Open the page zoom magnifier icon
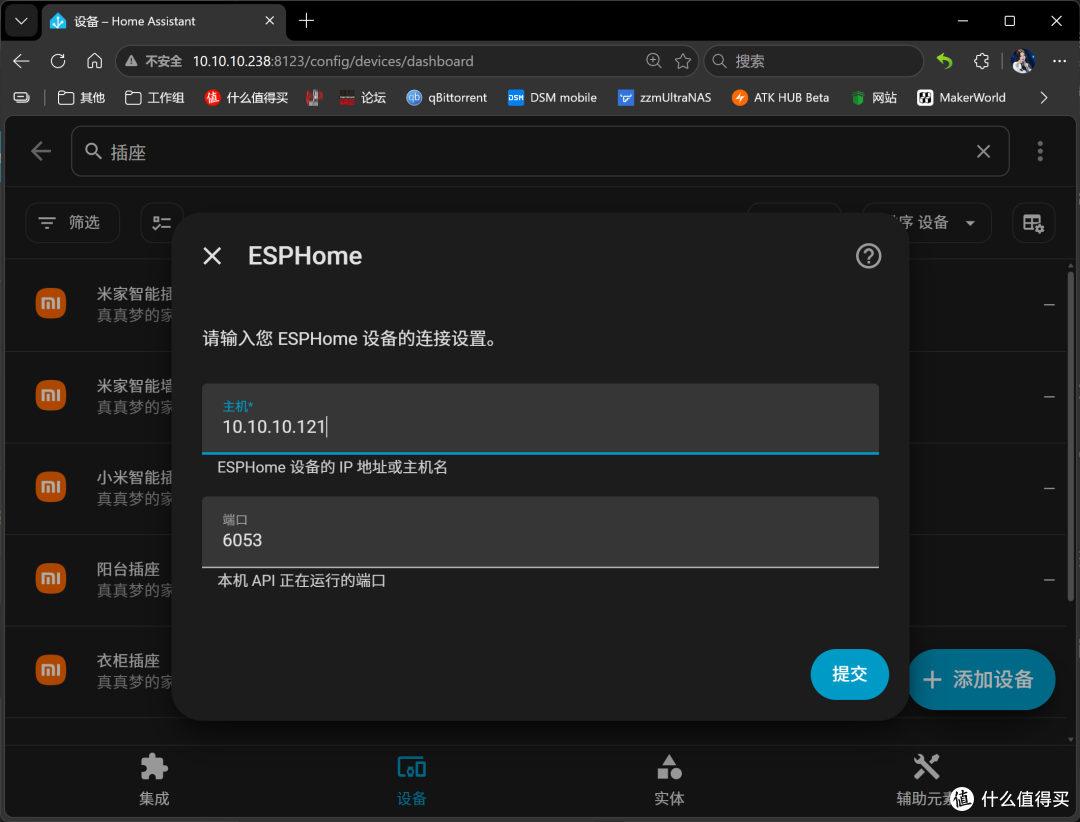 pyautogui.click(x=654, y=61)
